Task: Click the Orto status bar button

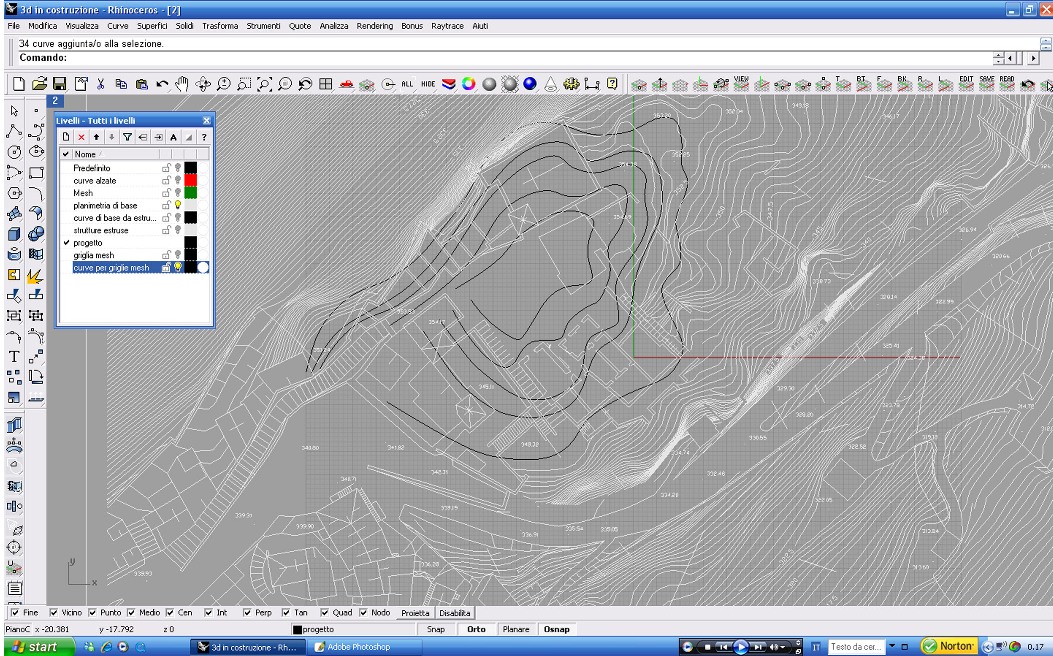Action: click(x=476, y=629)
